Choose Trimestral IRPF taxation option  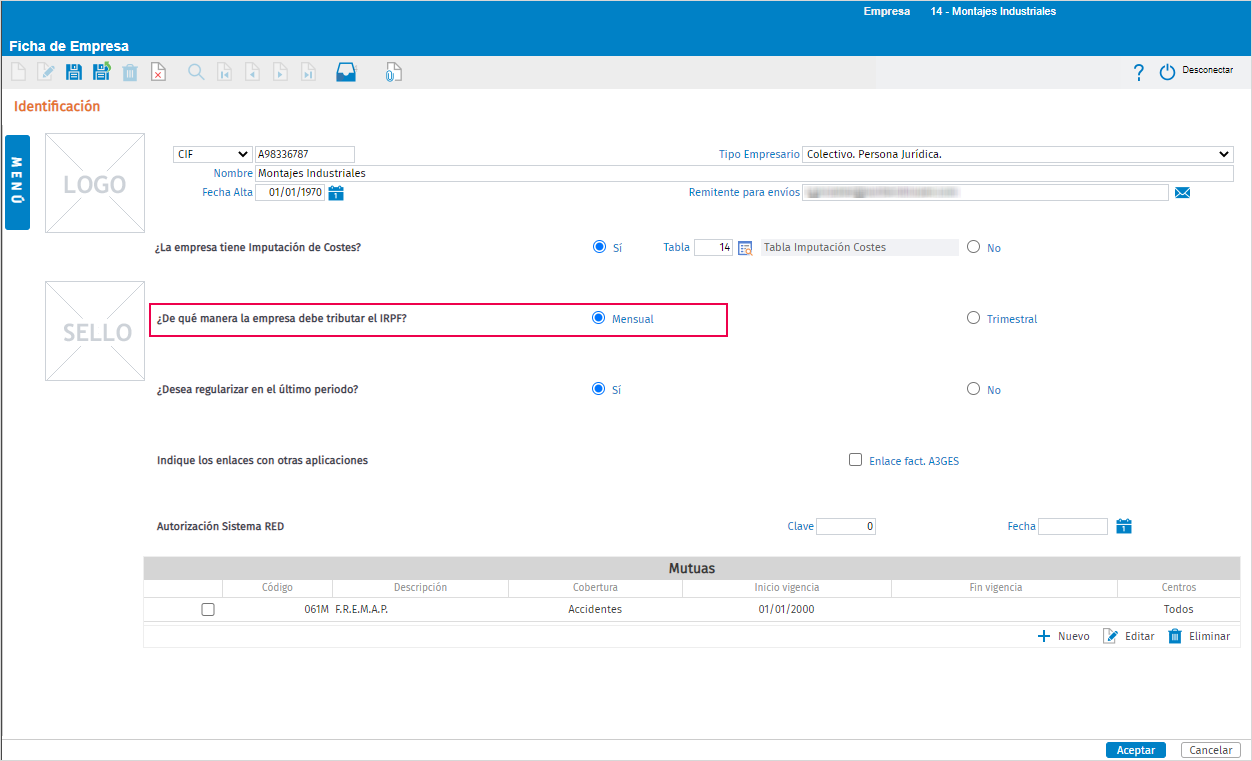tap(974, 318)
